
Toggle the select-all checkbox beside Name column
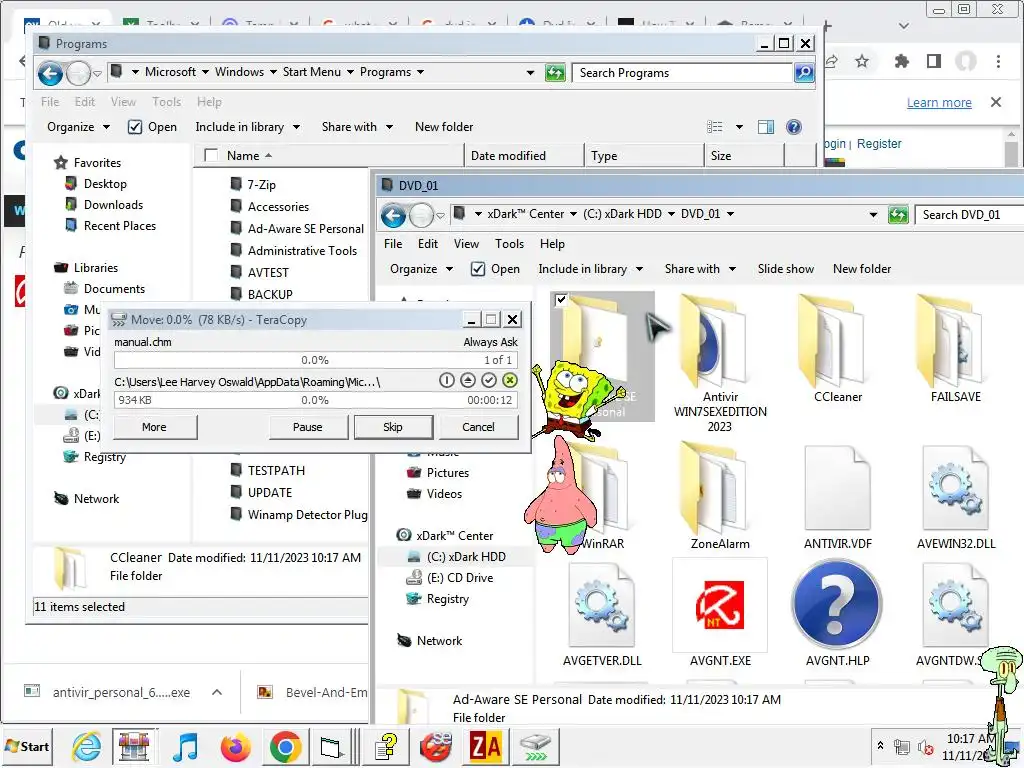coord(211,155)
